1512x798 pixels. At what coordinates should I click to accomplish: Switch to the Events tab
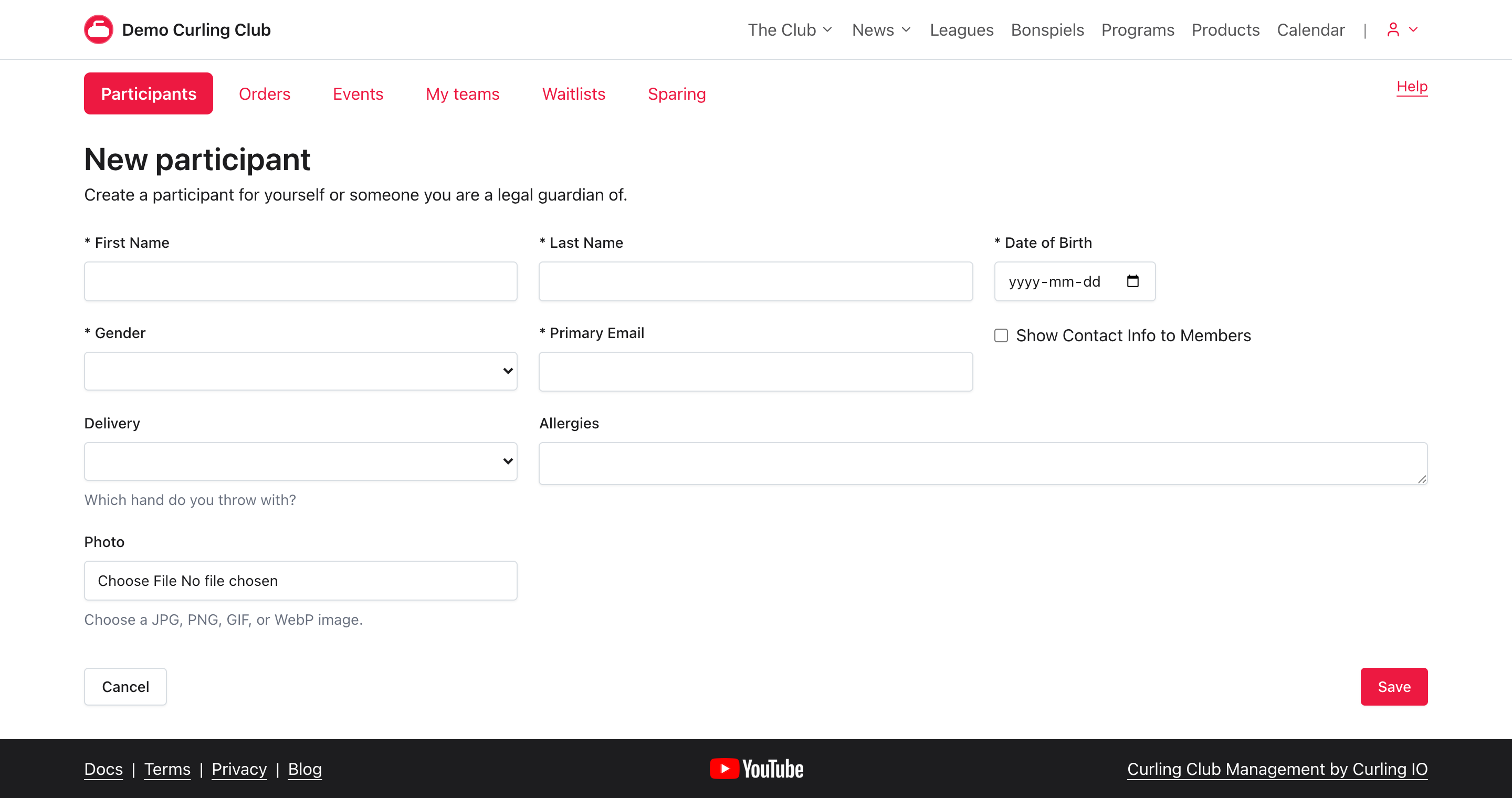tap(358, 94)
